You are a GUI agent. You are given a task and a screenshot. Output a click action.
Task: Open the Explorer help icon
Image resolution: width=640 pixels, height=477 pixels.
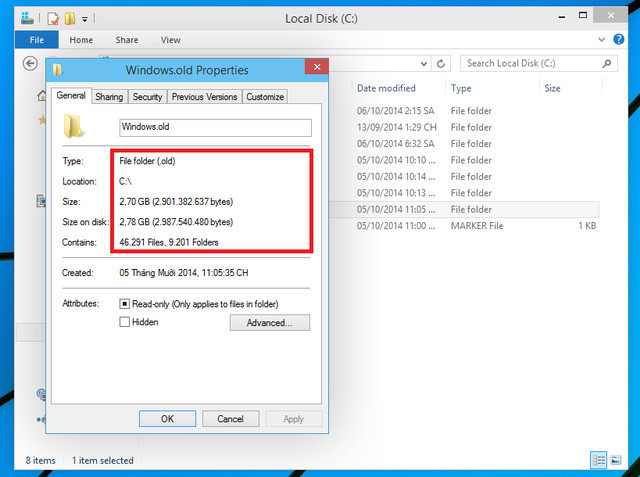tap(618, 40)
